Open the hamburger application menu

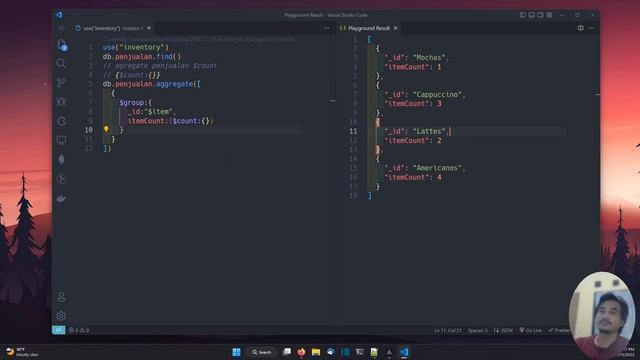pyautogui.click(x=61, y=28)
